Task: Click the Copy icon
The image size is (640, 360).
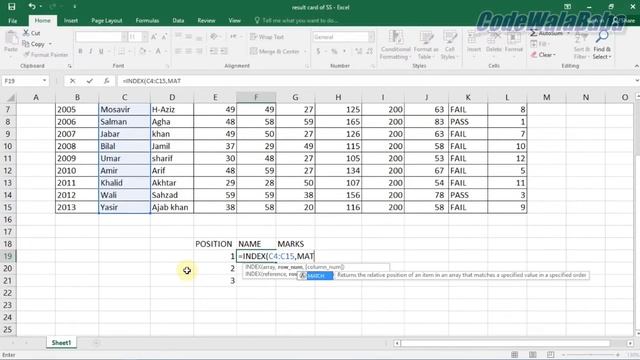Action: (26, 44)
